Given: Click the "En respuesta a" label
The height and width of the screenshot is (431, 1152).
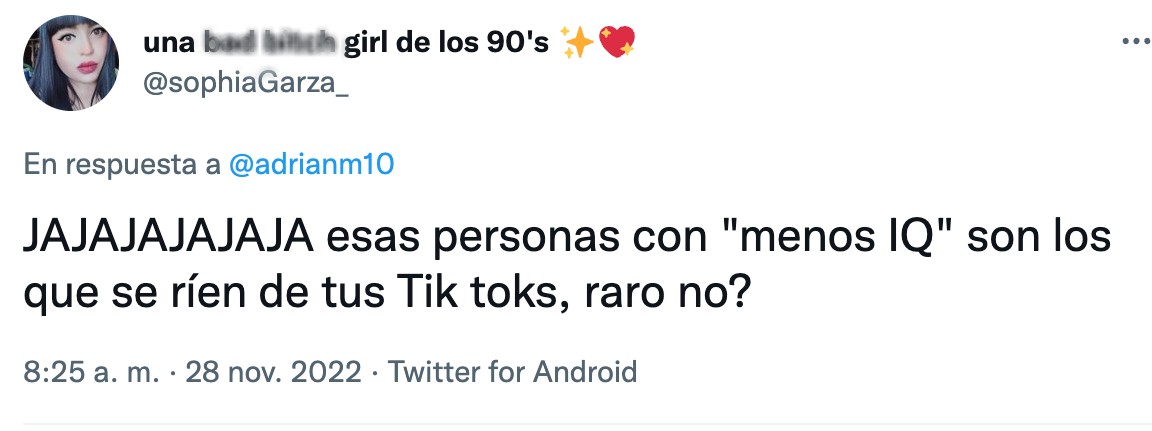Looking at the screenshot, I should [122, 165].
